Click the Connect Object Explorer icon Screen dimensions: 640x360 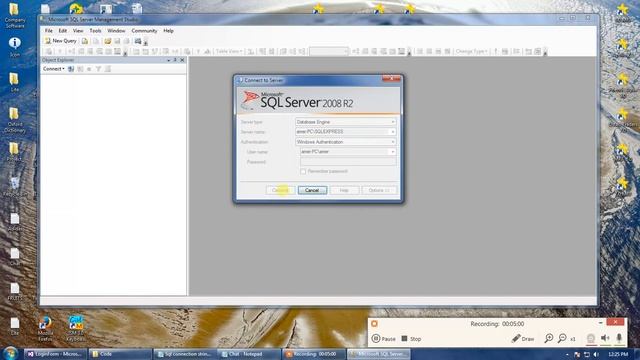(71, 69)
